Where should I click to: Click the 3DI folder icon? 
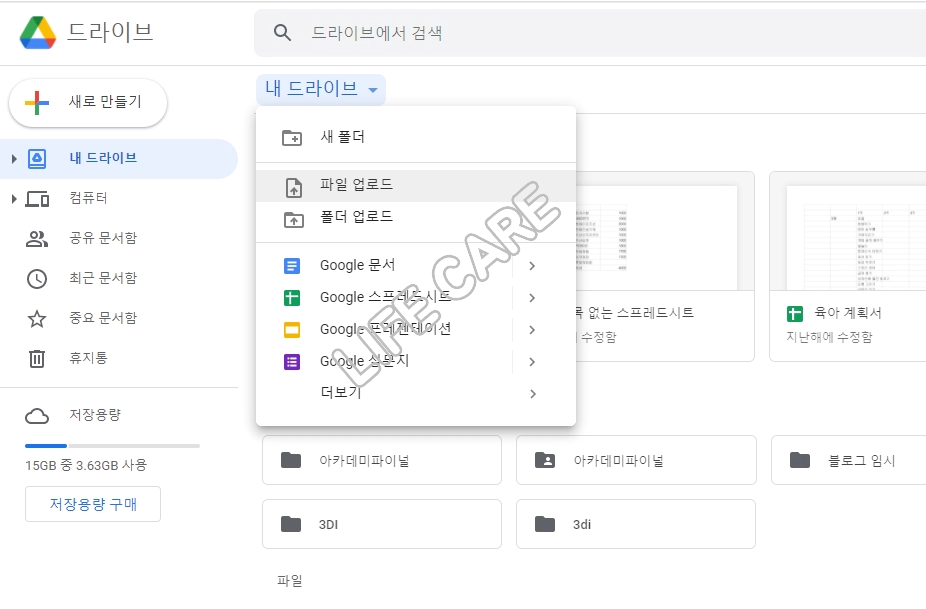tap(291, 524)
